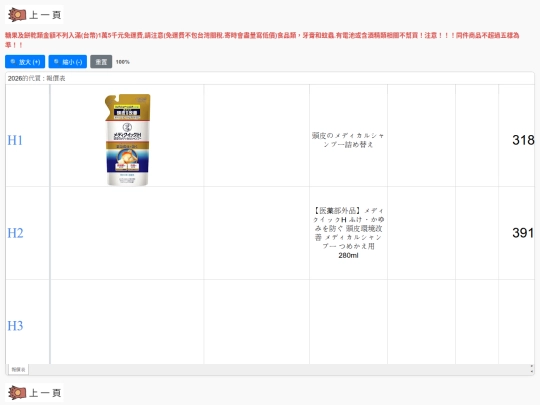
Task: Click the magnifier icon in 縮小 button
Action: click(x=56, y=62)
